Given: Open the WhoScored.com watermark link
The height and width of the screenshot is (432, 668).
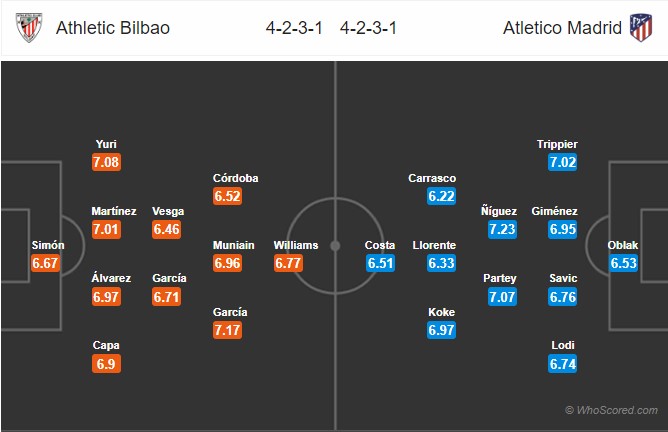Looking at the screenshot, I should pos(611,410).
